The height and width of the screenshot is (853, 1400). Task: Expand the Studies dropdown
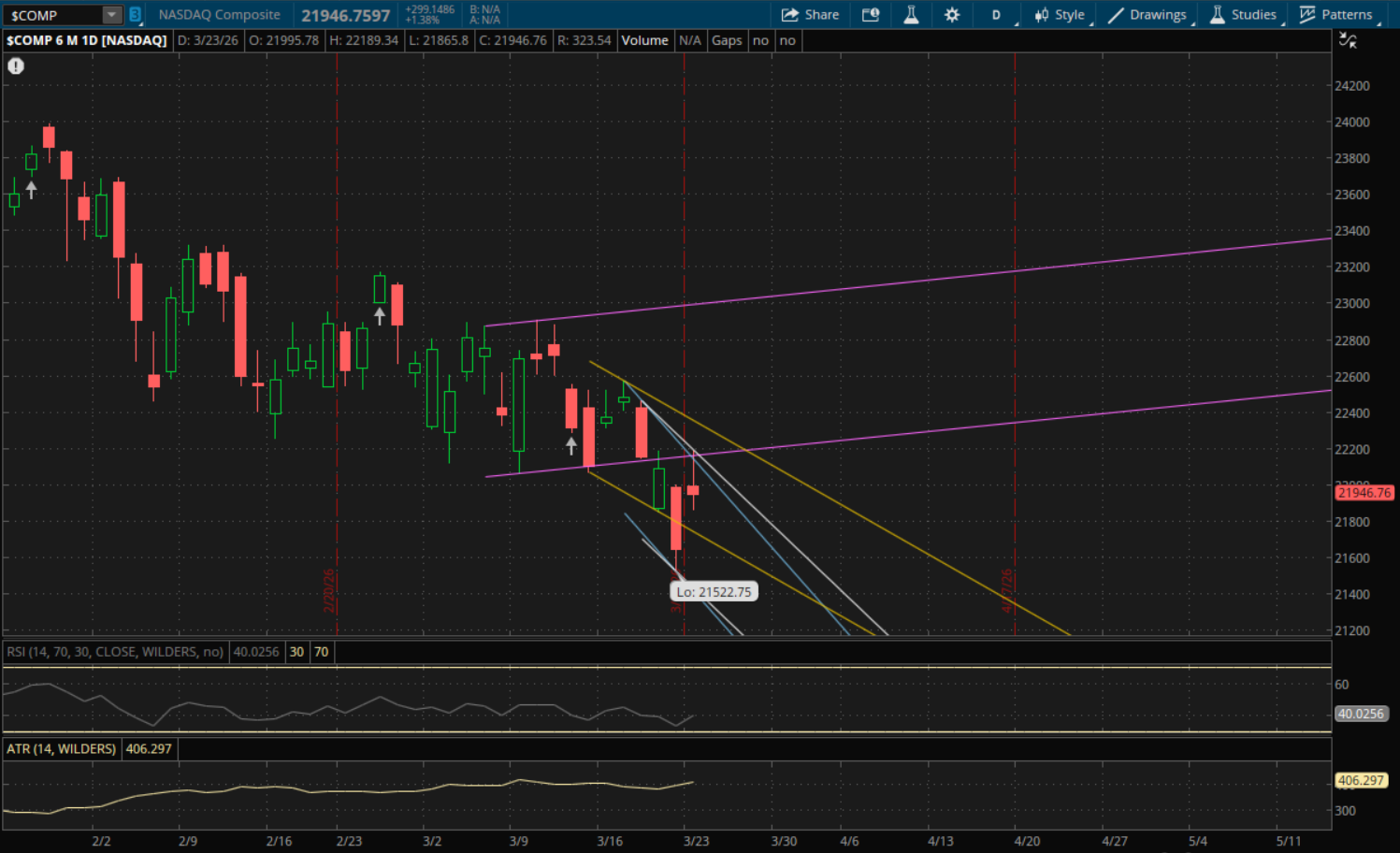tap(1243, 15)
